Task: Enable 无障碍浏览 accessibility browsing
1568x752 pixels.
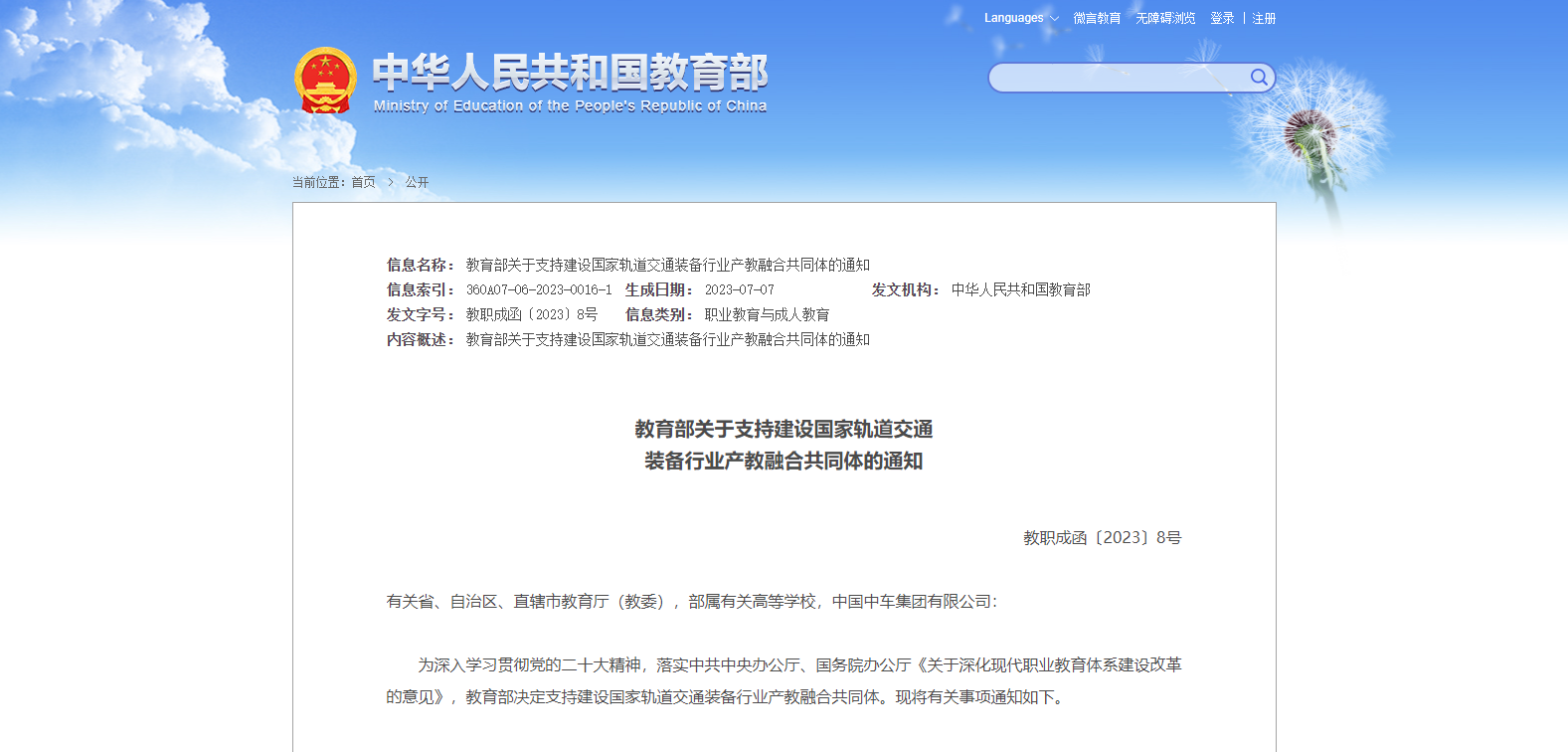Action: [x=1165, y=18]
